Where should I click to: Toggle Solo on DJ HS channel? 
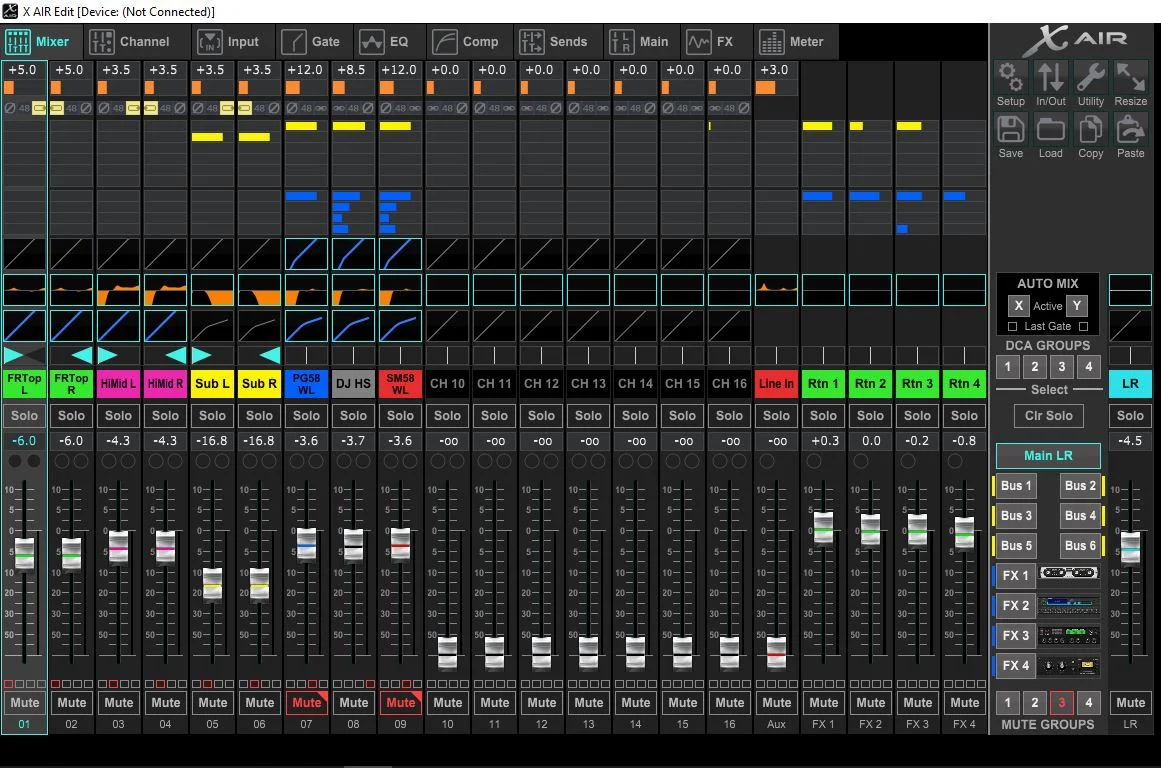(353, 415)
